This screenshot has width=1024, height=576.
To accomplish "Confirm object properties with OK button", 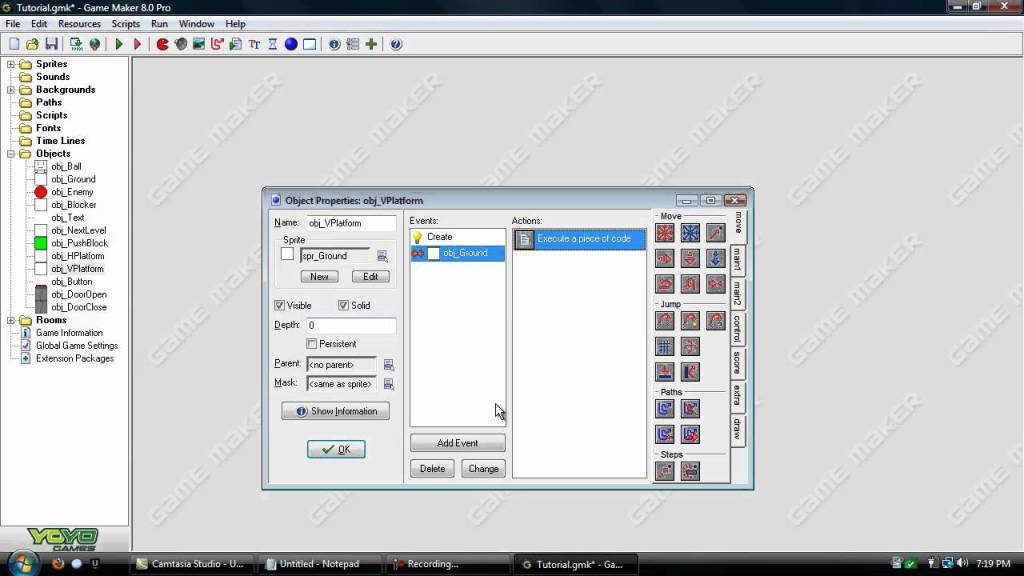I will click(336, 449).
